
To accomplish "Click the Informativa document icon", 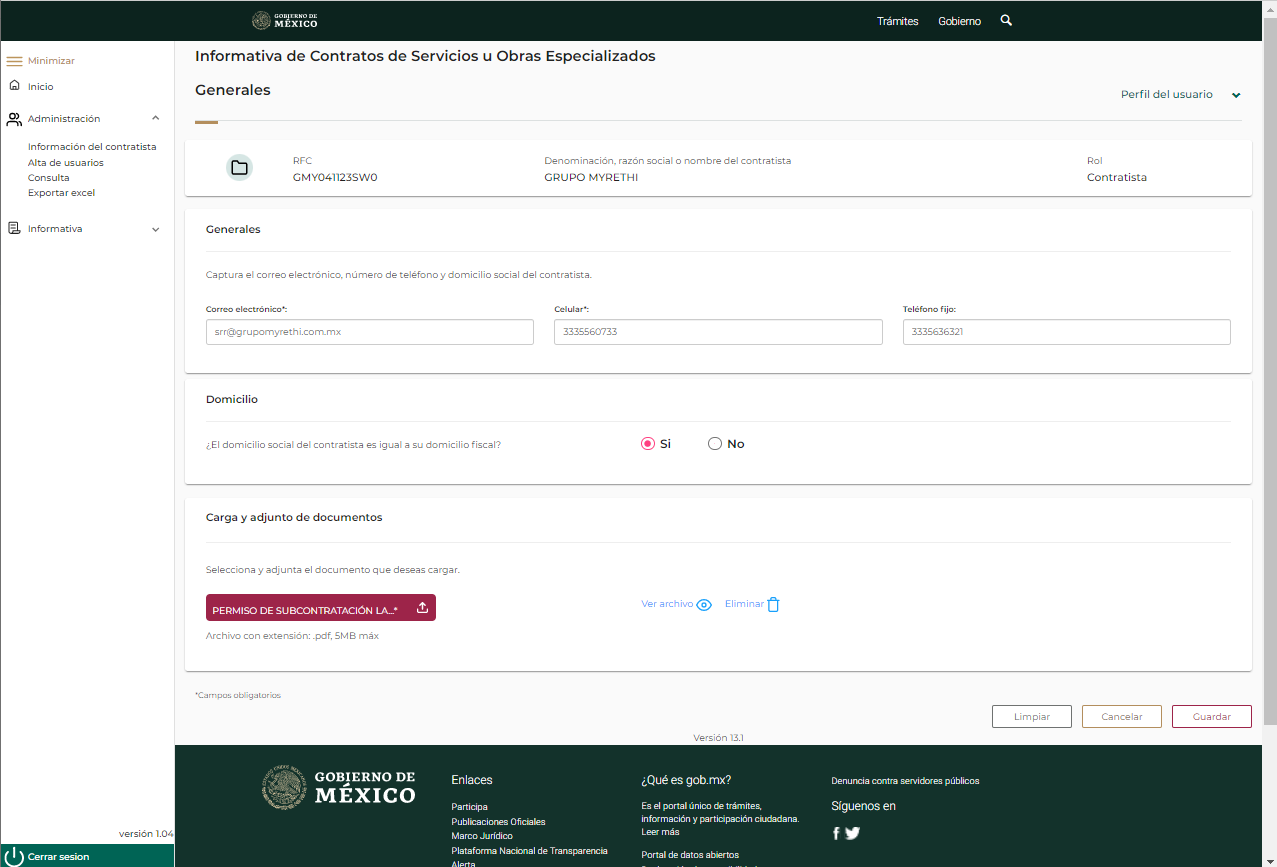I will [14, 228].
